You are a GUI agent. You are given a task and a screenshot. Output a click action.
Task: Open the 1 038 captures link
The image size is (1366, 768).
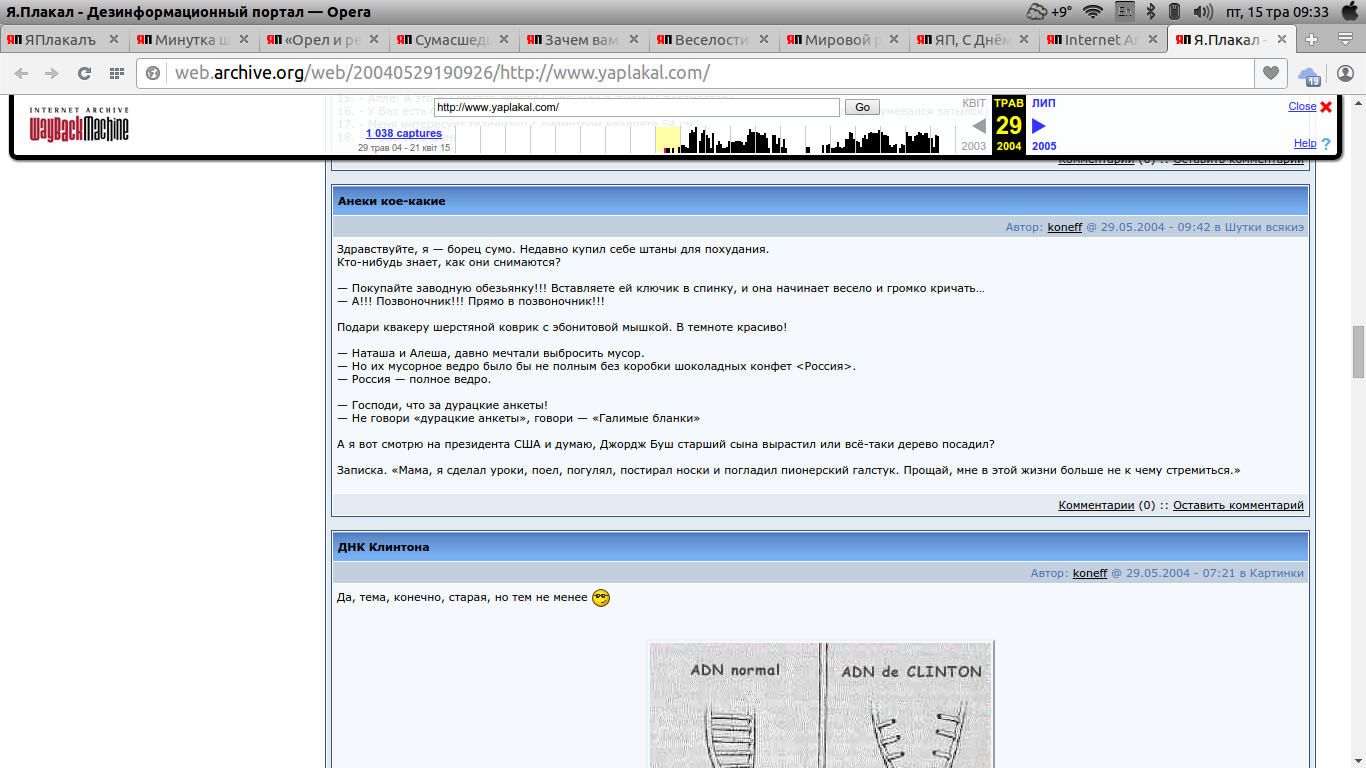[x=404, y=133]
